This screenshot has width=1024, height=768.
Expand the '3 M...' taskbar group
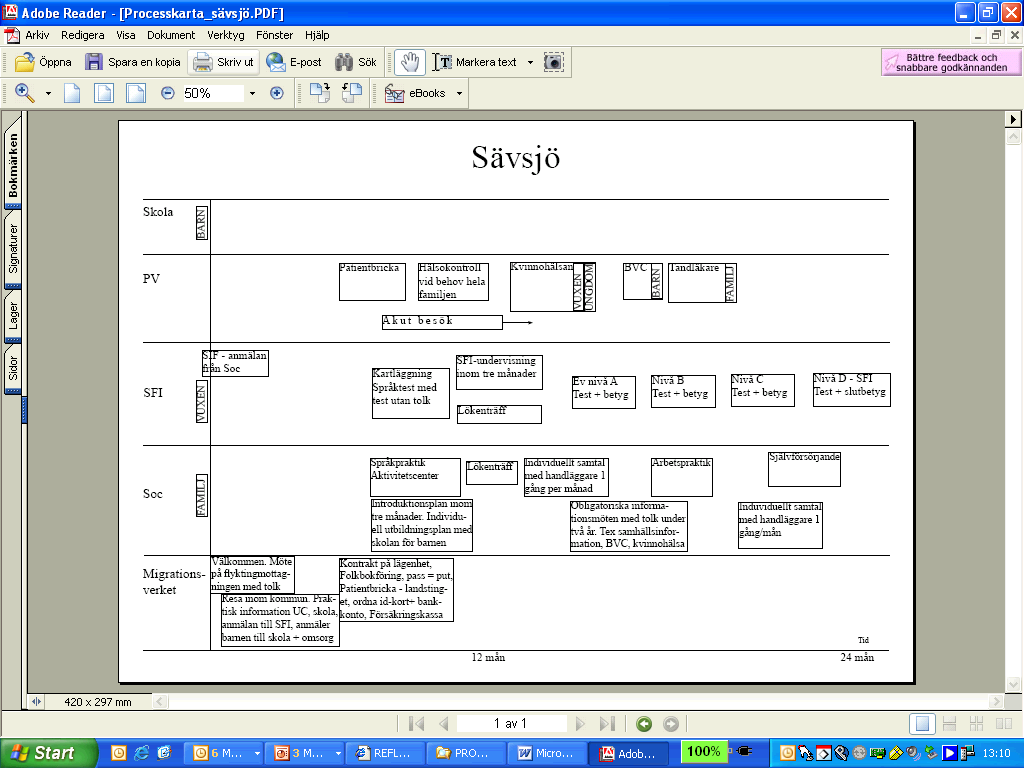point(338,753)
